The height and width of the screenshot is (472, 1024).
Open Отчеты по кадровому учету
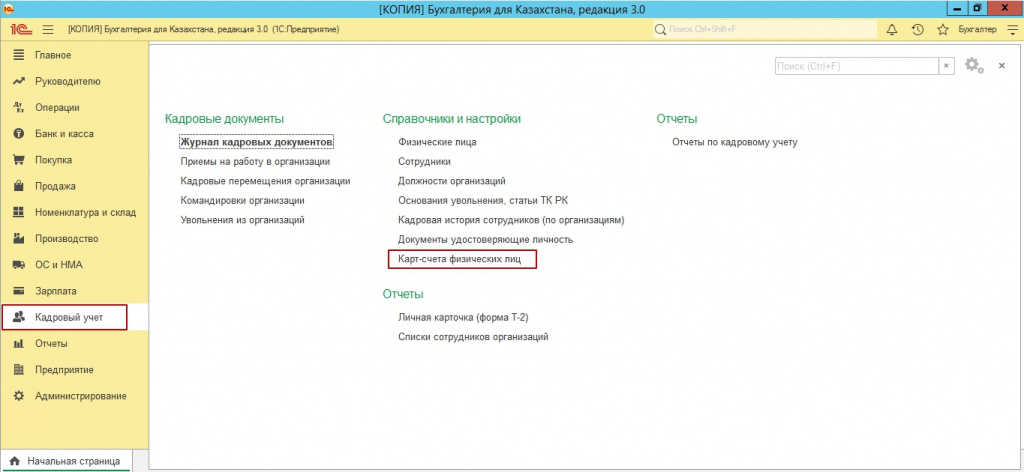[735, 142]
